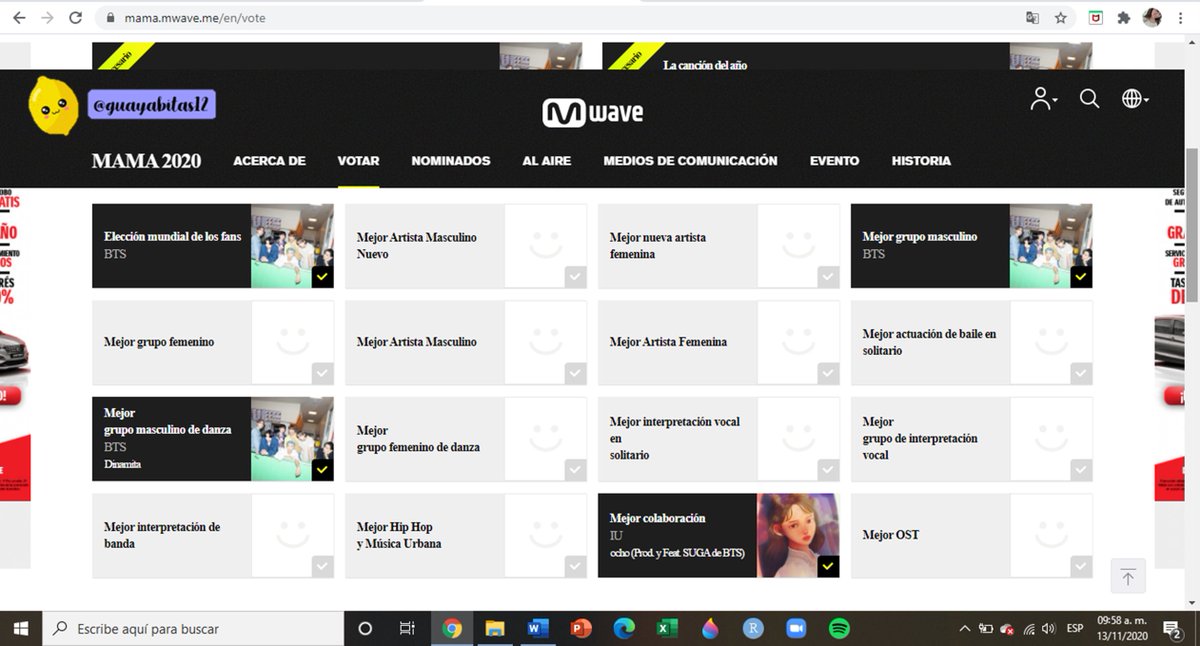Click the Chrome profile avatar

tap(1152, 18)
